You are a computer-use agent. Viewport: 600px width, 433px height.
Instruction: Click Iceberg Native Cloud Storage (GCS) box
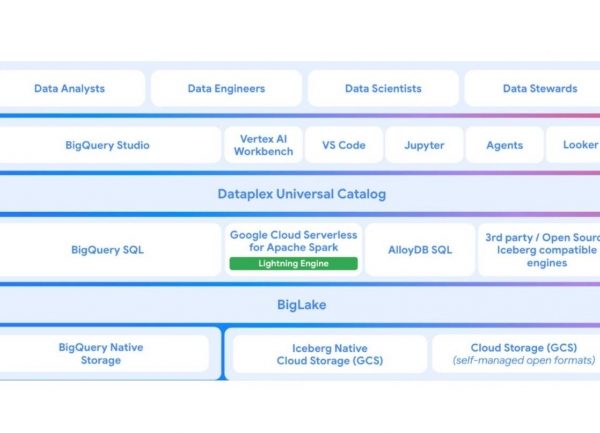click(x=330, y=354)
